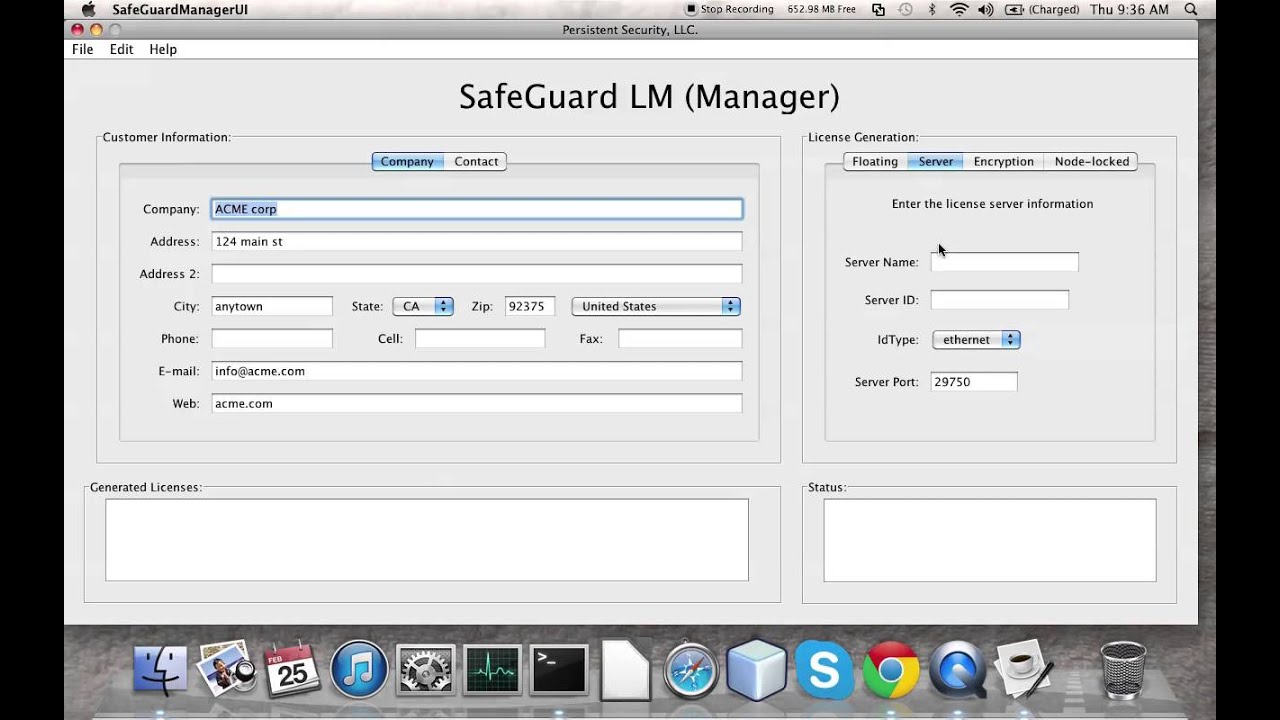
Task: Select the Server license tab
Action: (x=936, y=161)
